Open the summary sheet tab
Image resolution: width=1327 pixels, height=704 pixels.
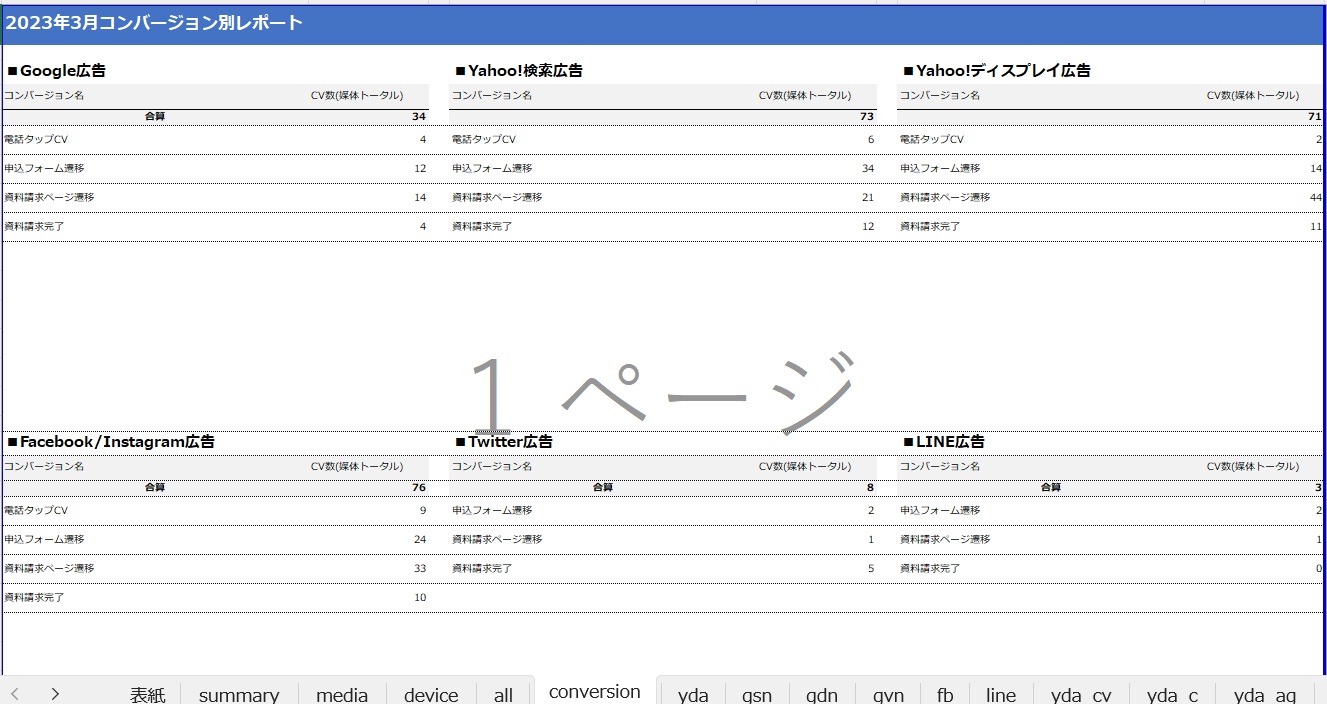tap(239, 695)
